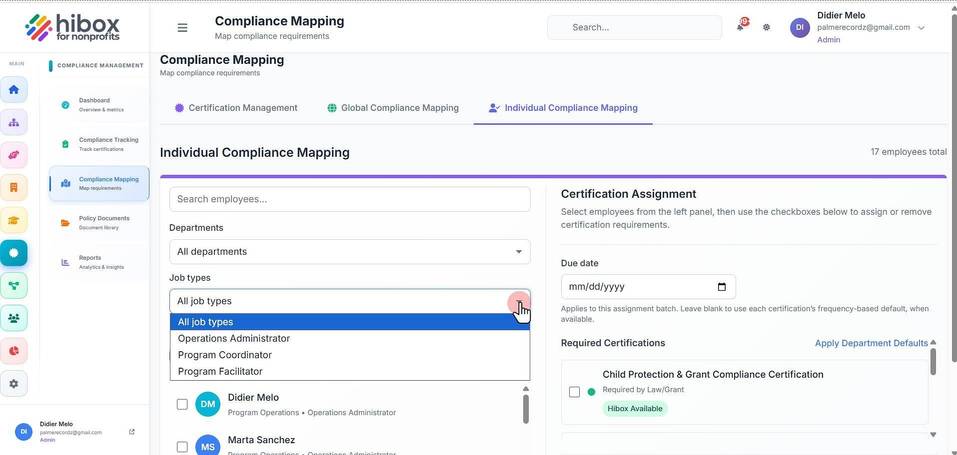The width and height of the screenshot is (957, 455).
Task: Open the notifications bell
Action: [741, 26]
